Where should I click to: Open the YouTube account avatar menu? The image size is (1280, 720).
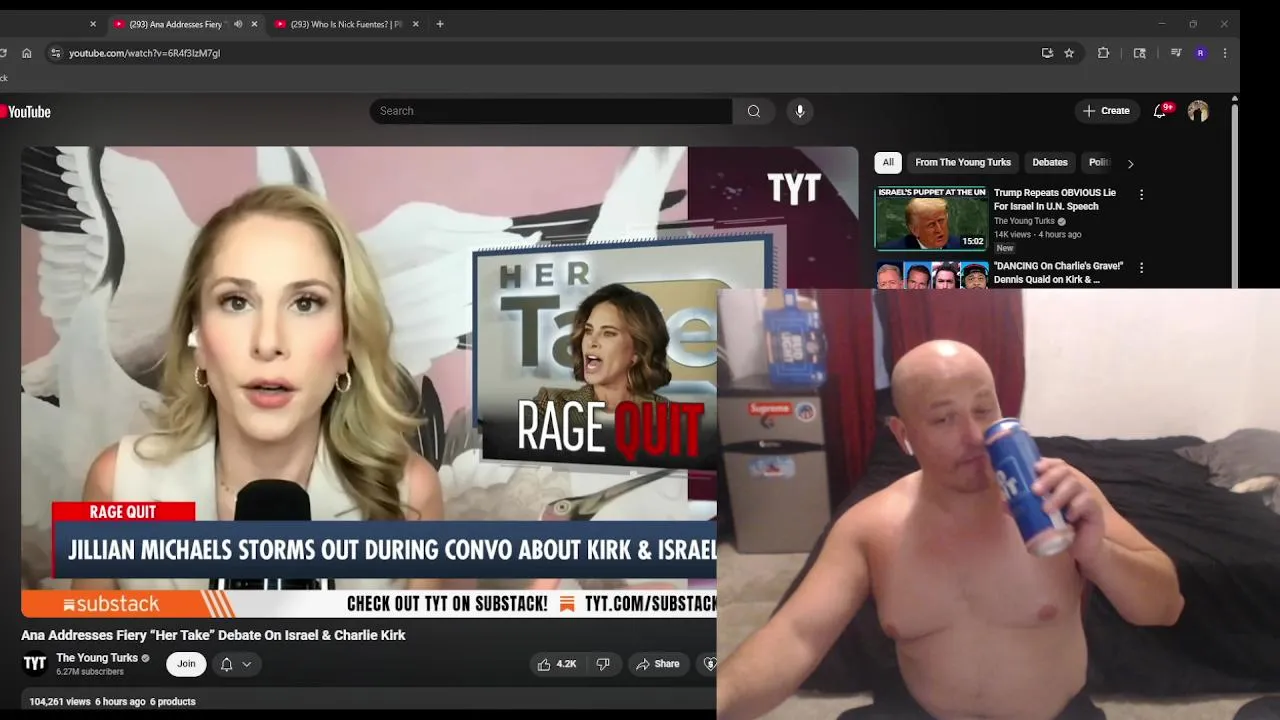[1198, 111]
